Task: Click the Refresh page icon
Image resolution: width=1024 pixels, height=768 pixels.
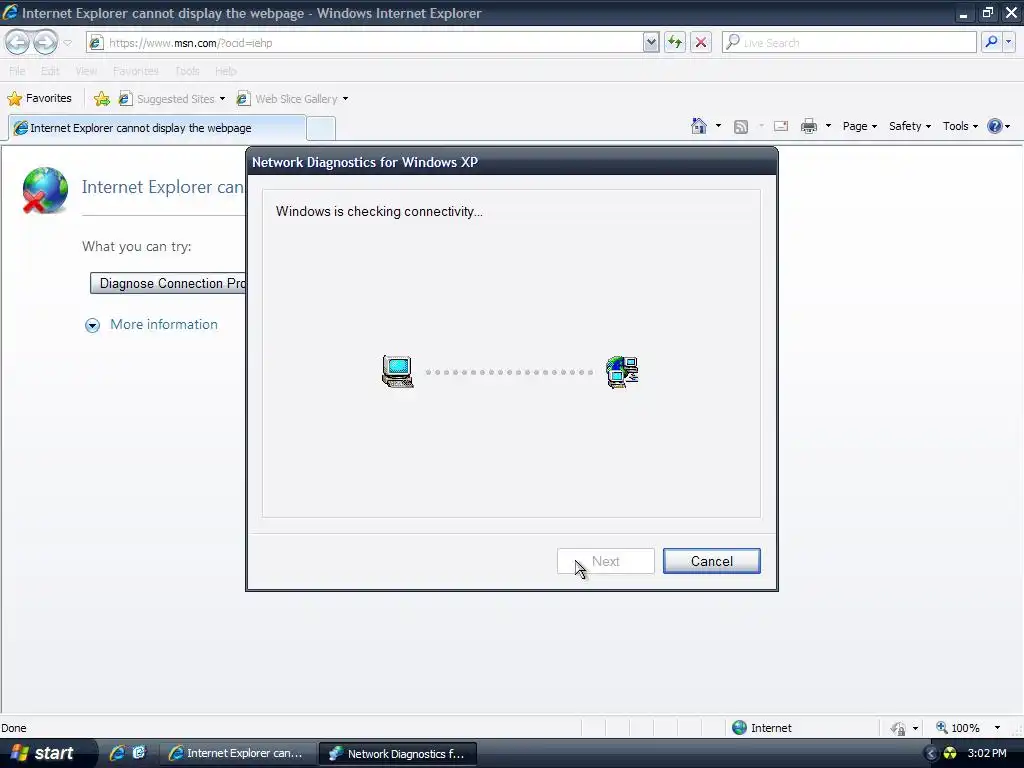Action: [675, 42]
